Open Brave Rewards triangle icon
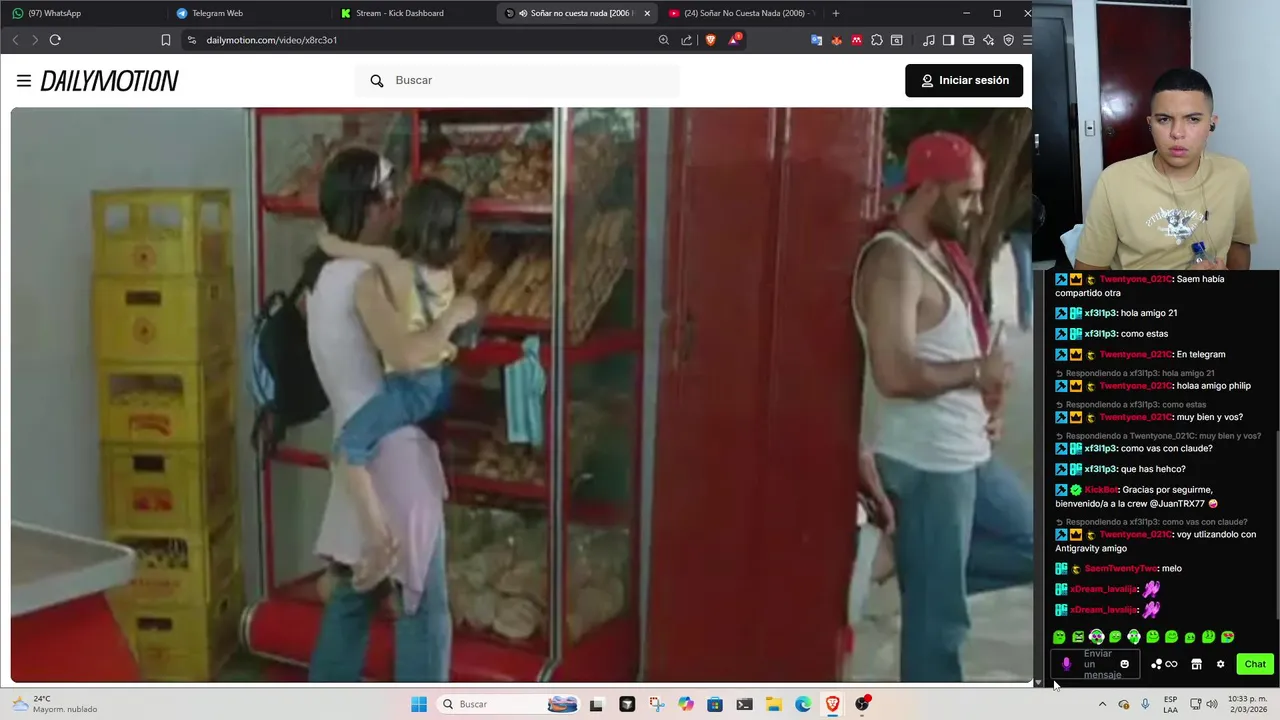 [x=735, y=40]
